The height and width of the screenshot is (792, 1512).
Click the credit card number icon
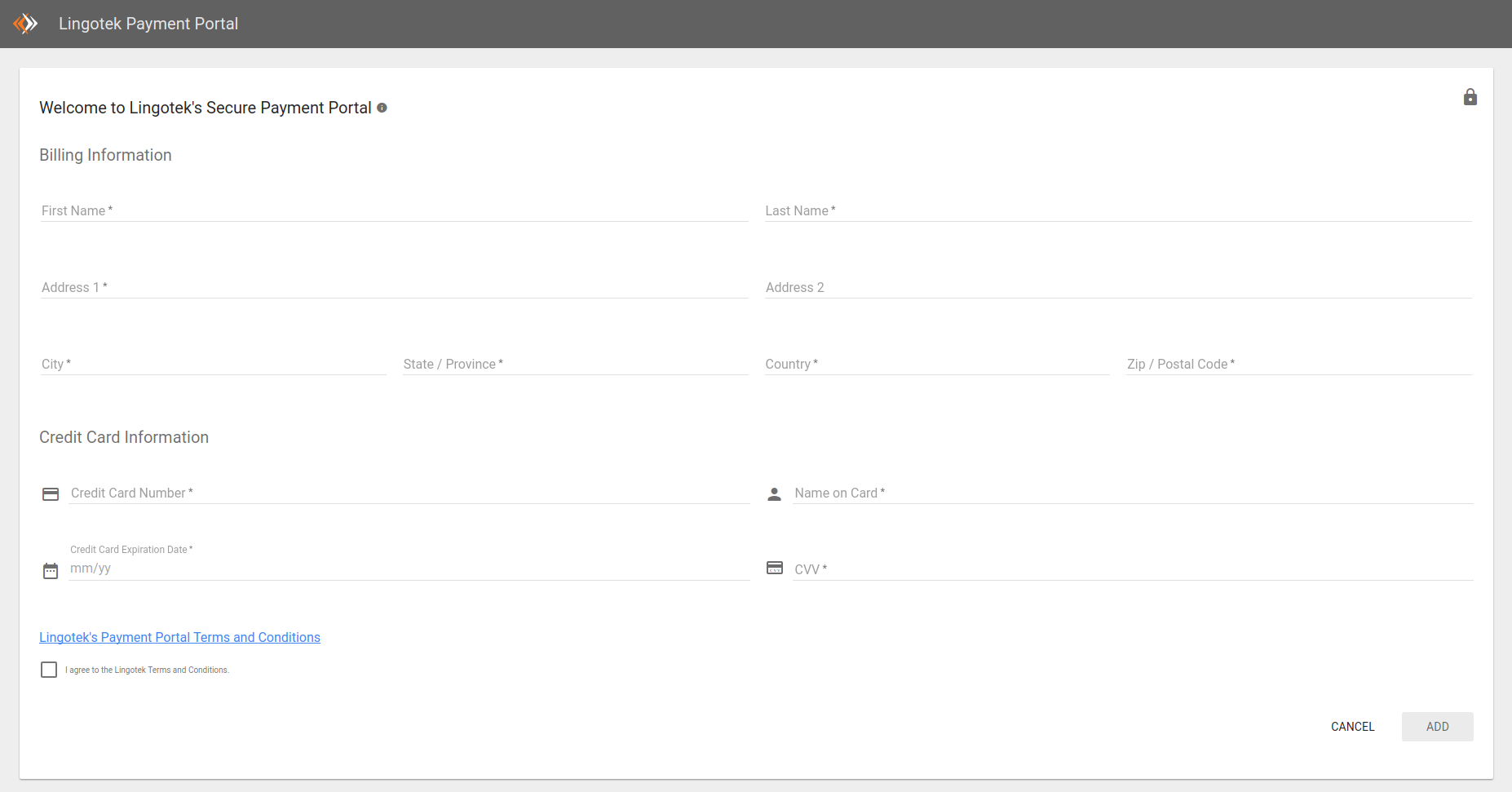pos(51,494)
